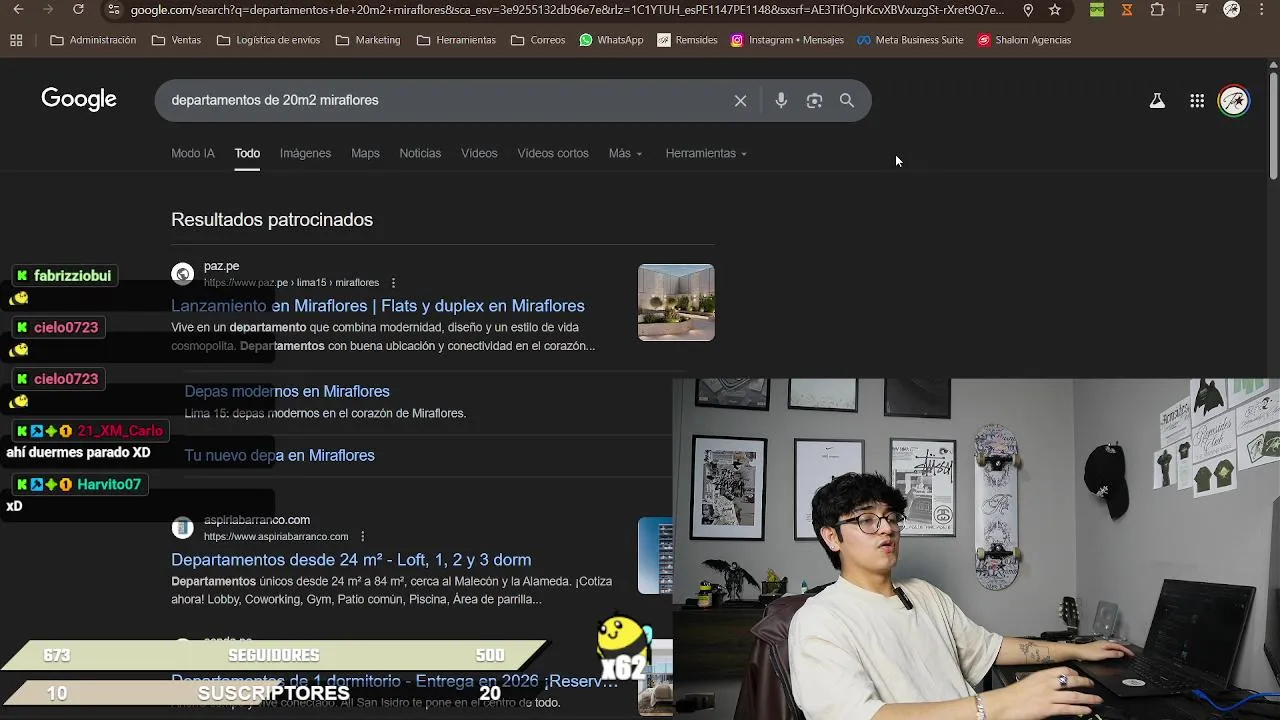Open the Remsides bookmark
Viewport: 1280px width, 720px height.
pos(687,40)
